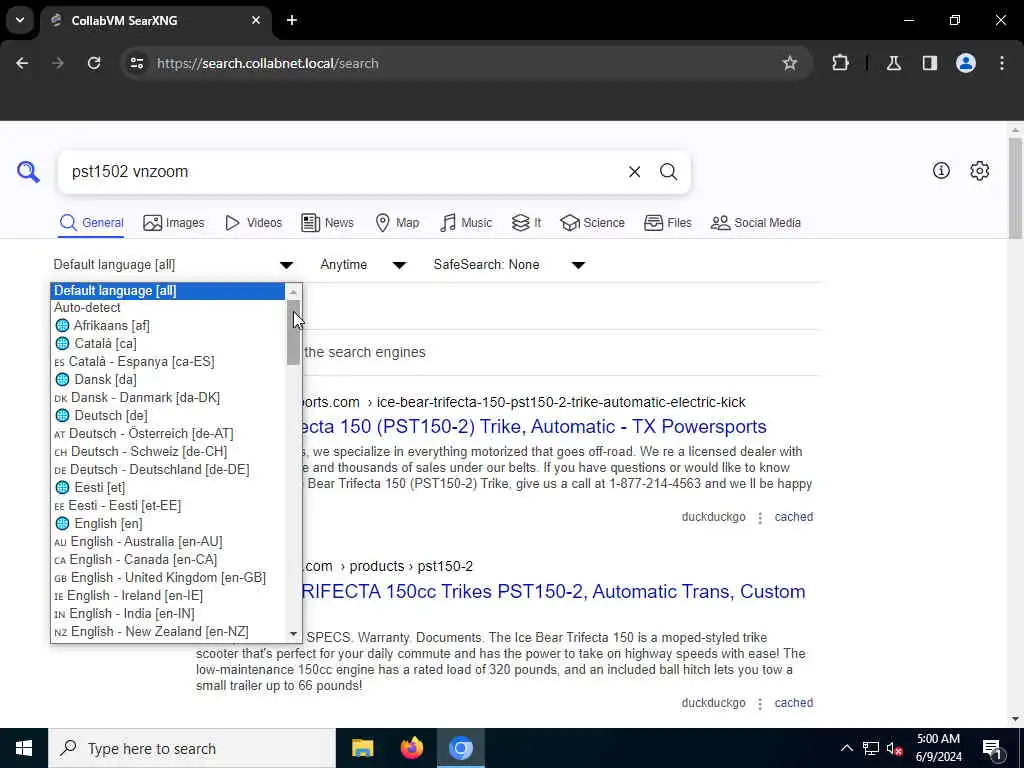Screen dimensions: 1024x768
Task: Open the Anytime time range dropdown
Action: (363, 264)
